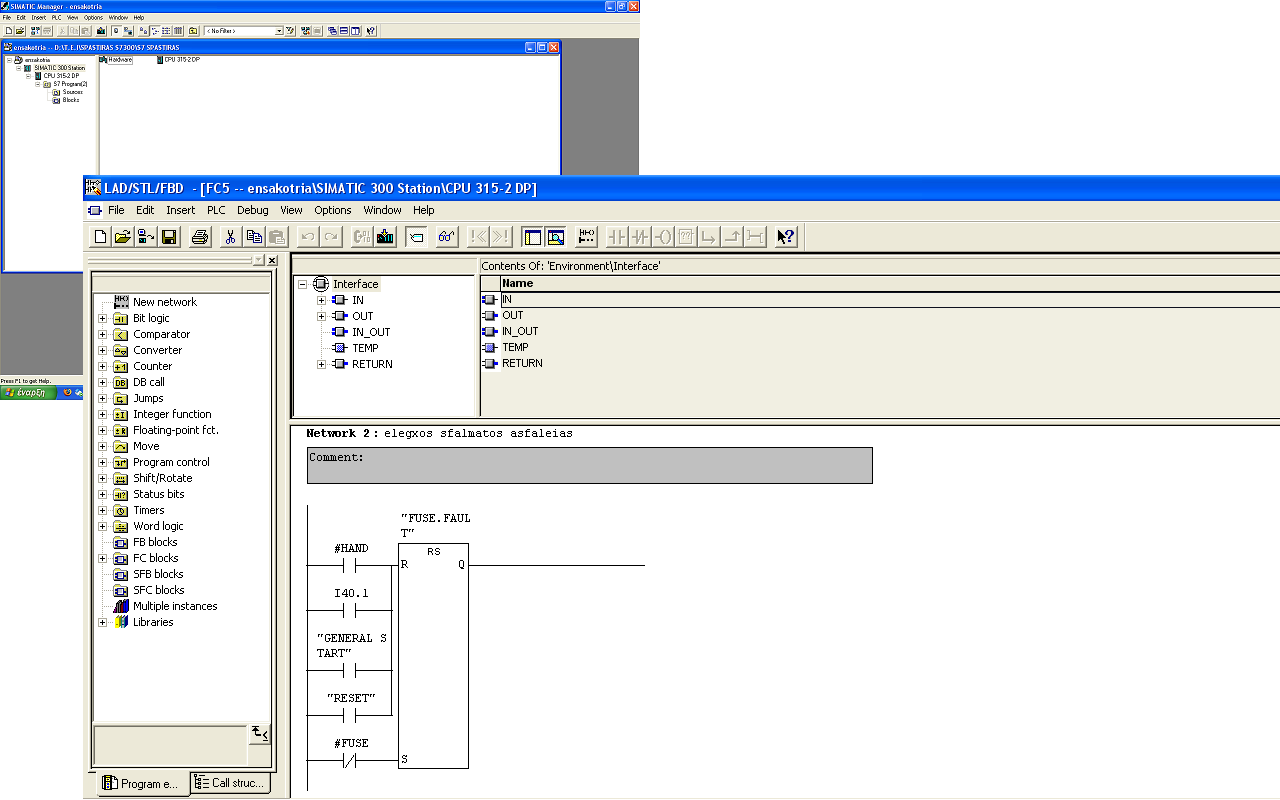Open the File menu in LAD/STL/FBD

(x=116, y=210)
